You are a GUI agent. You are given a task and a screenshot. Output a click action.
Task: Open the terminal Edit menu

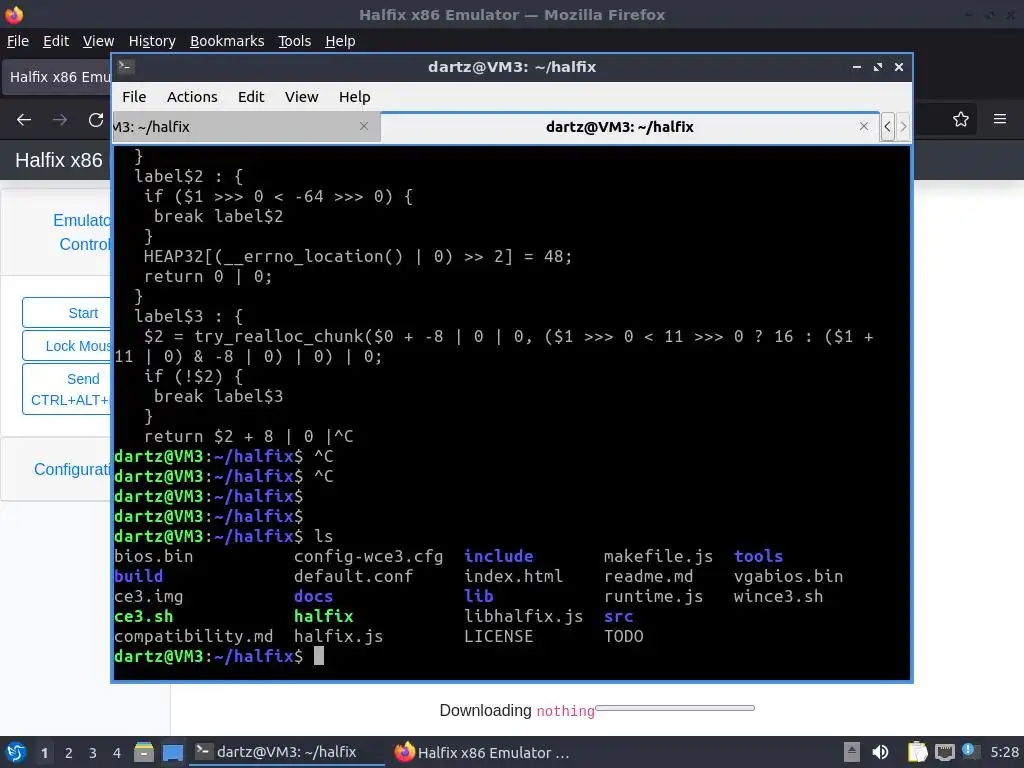pos(251,97)
